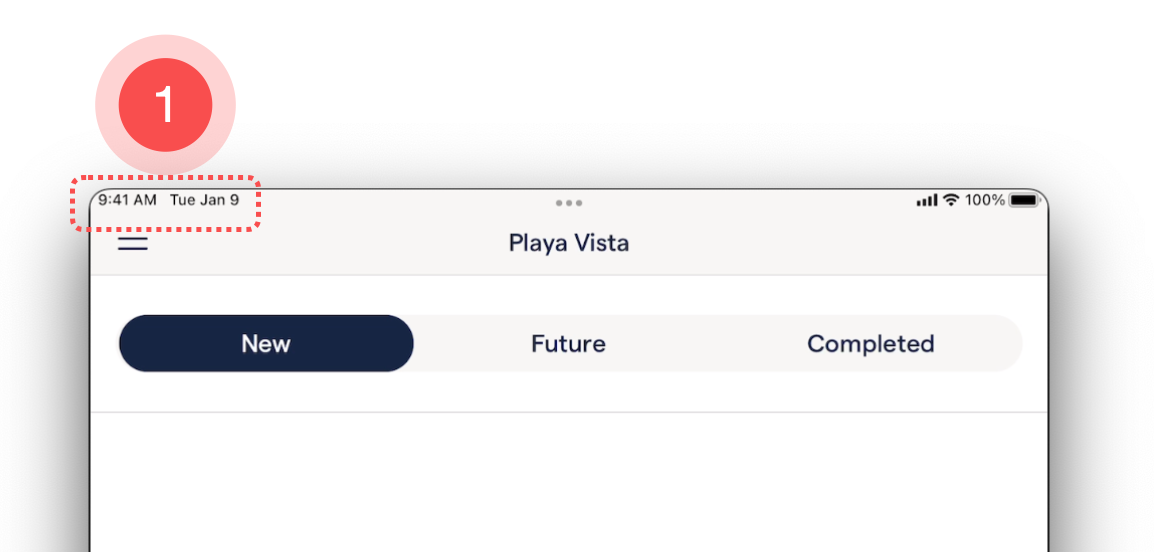Click the Tue Jan 9 date
The height and width of the screenshot is (552, 1168).
(204, 200)
